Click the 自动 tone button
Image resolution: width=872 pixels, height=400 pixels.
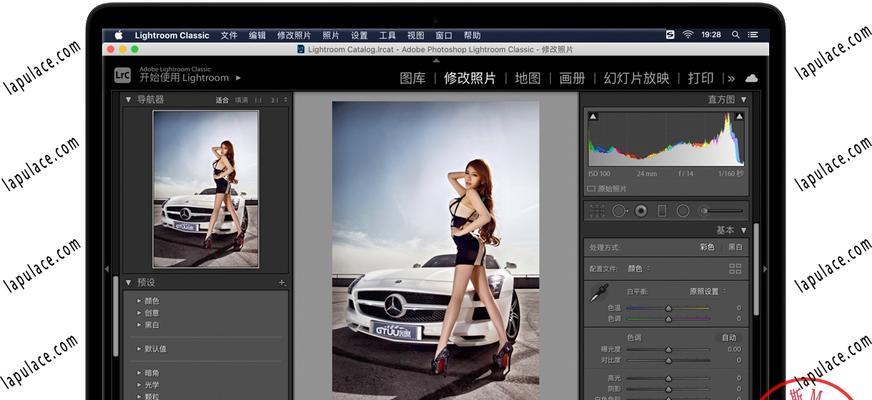729,338
